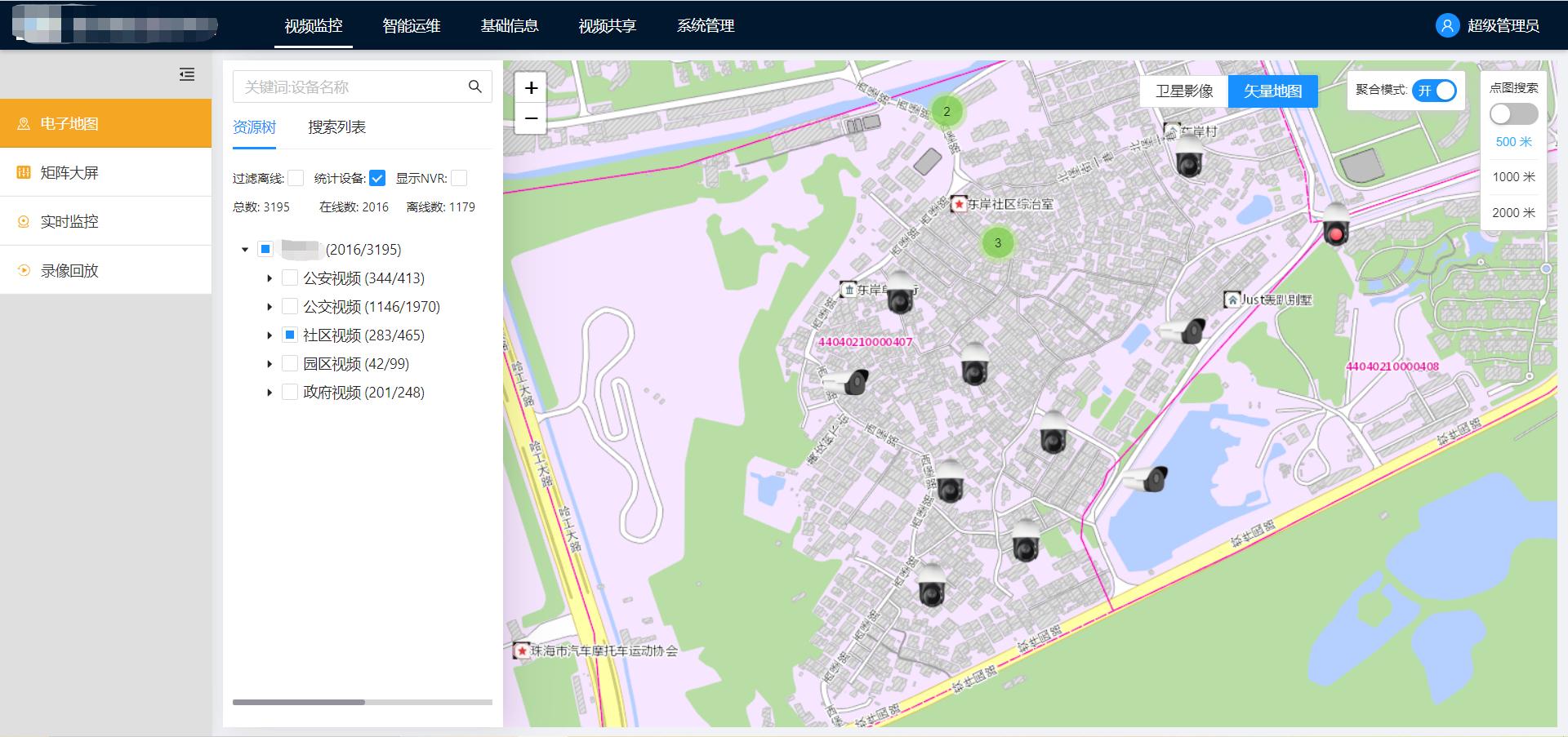Collapse the root (2016/3195) tree node

point(245,250)
